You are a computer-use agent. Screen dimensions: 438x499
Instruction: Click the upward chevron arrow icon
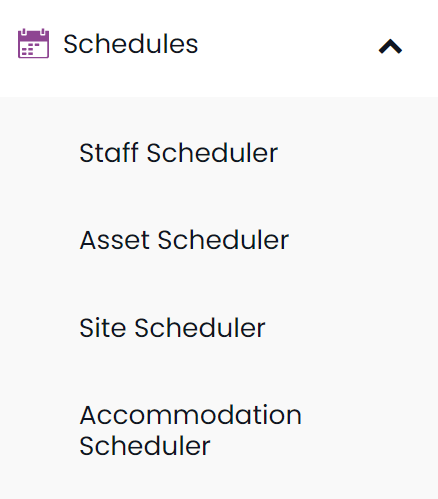tap(390, 46)
